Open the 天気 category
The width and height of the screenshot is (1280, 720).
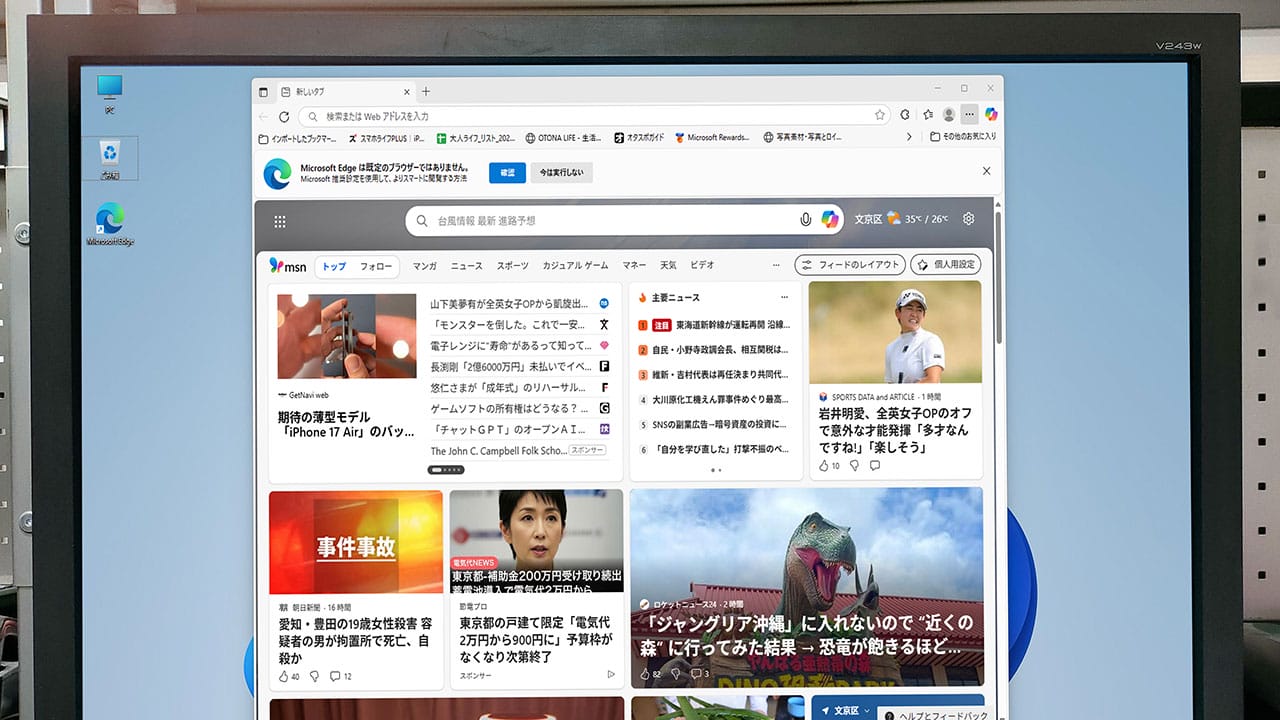tap(667, 266)
